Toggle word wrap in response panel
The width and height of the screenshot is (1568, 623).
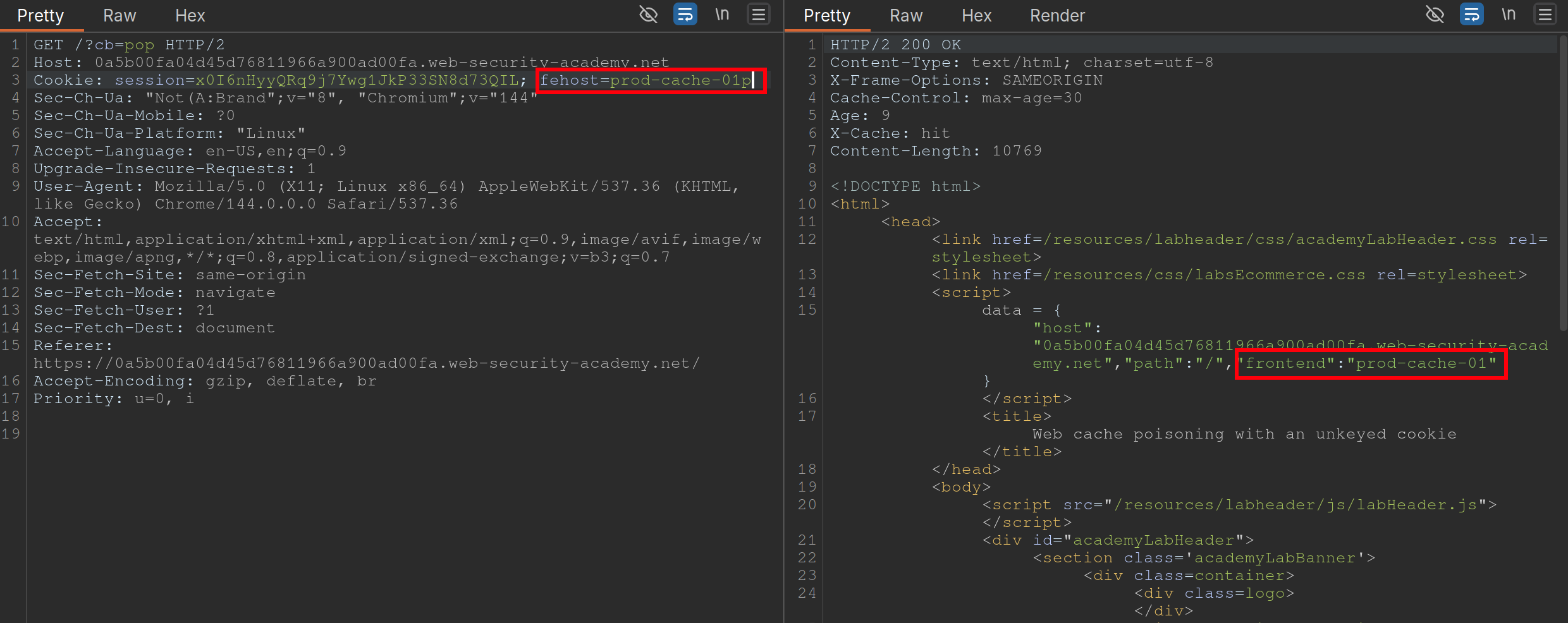click(x=1471, y=15)
